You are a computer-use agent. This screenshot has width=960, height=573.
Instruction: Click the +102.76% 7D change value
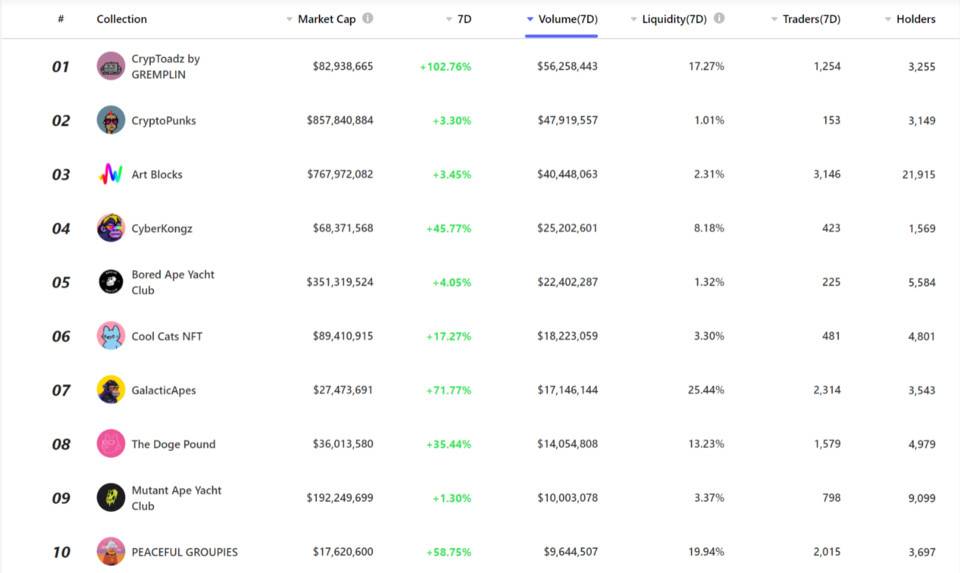click(445, 67)
